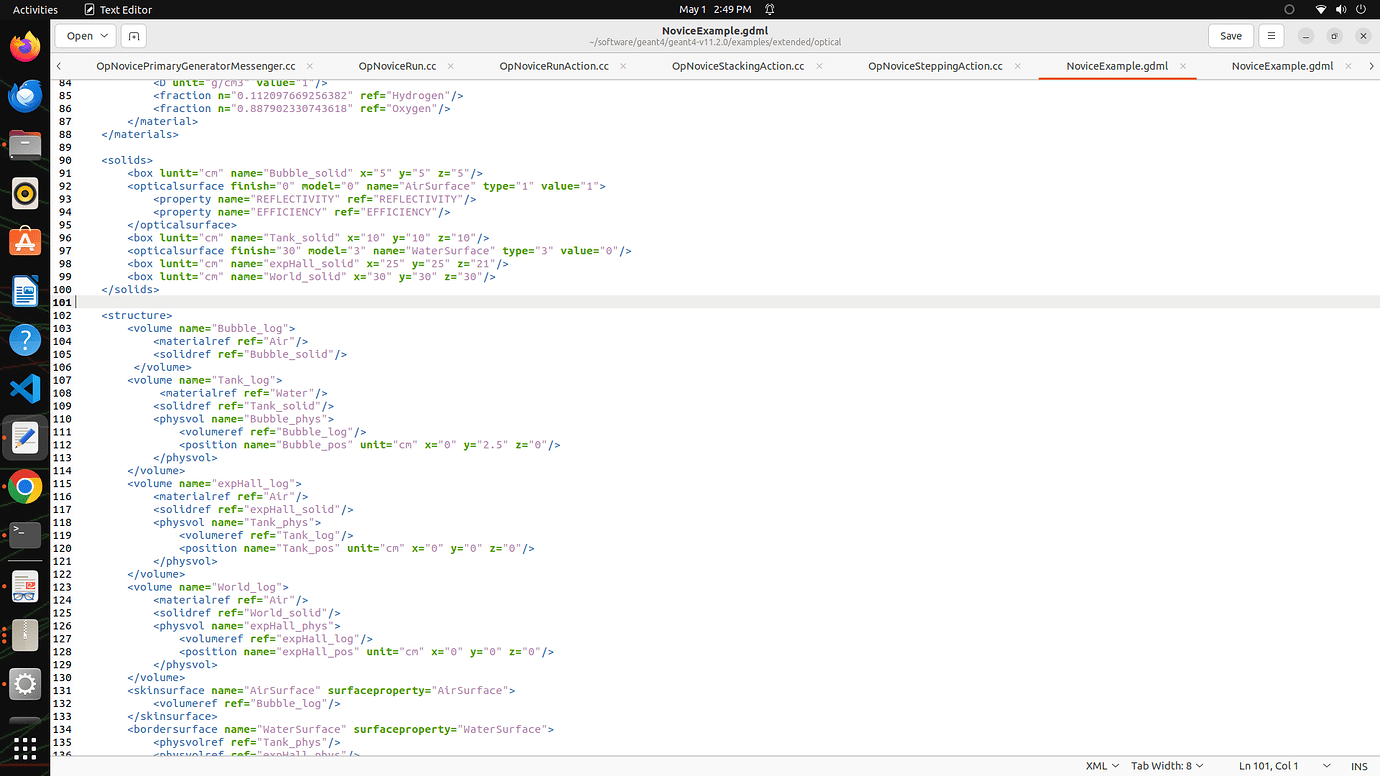This screenshot has height=776, width=1380.
Task: Close the OpNoviceStackingAction.cc tab
Action: 819,66
